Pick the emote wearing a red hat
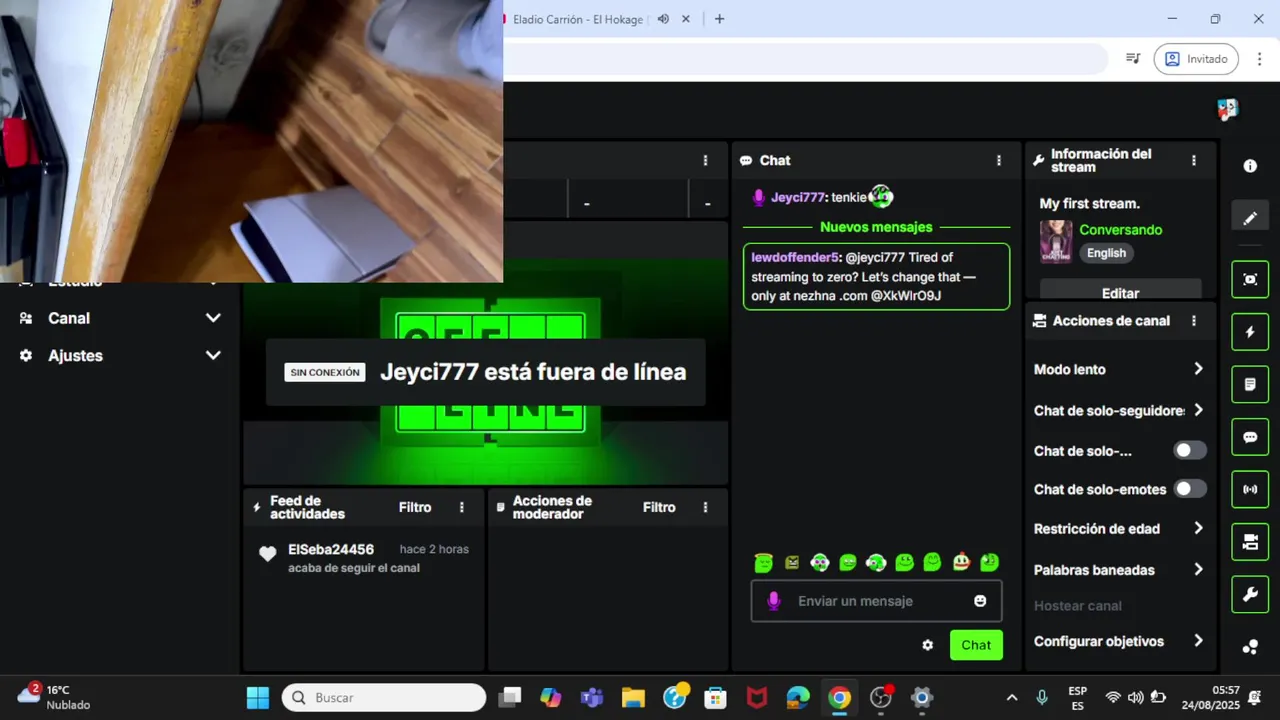The width and height of the screenshot is (1280, 720). pos(961,562)
